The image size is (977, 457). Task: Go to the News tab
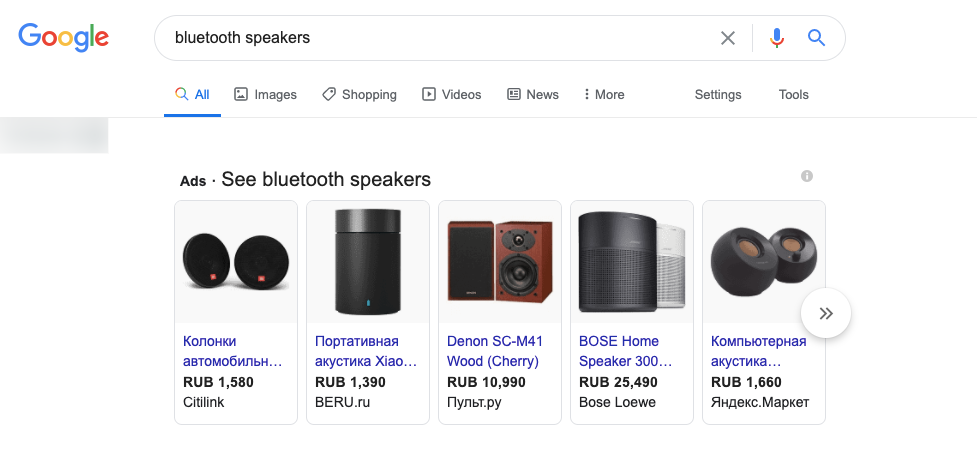click(533, 95)
